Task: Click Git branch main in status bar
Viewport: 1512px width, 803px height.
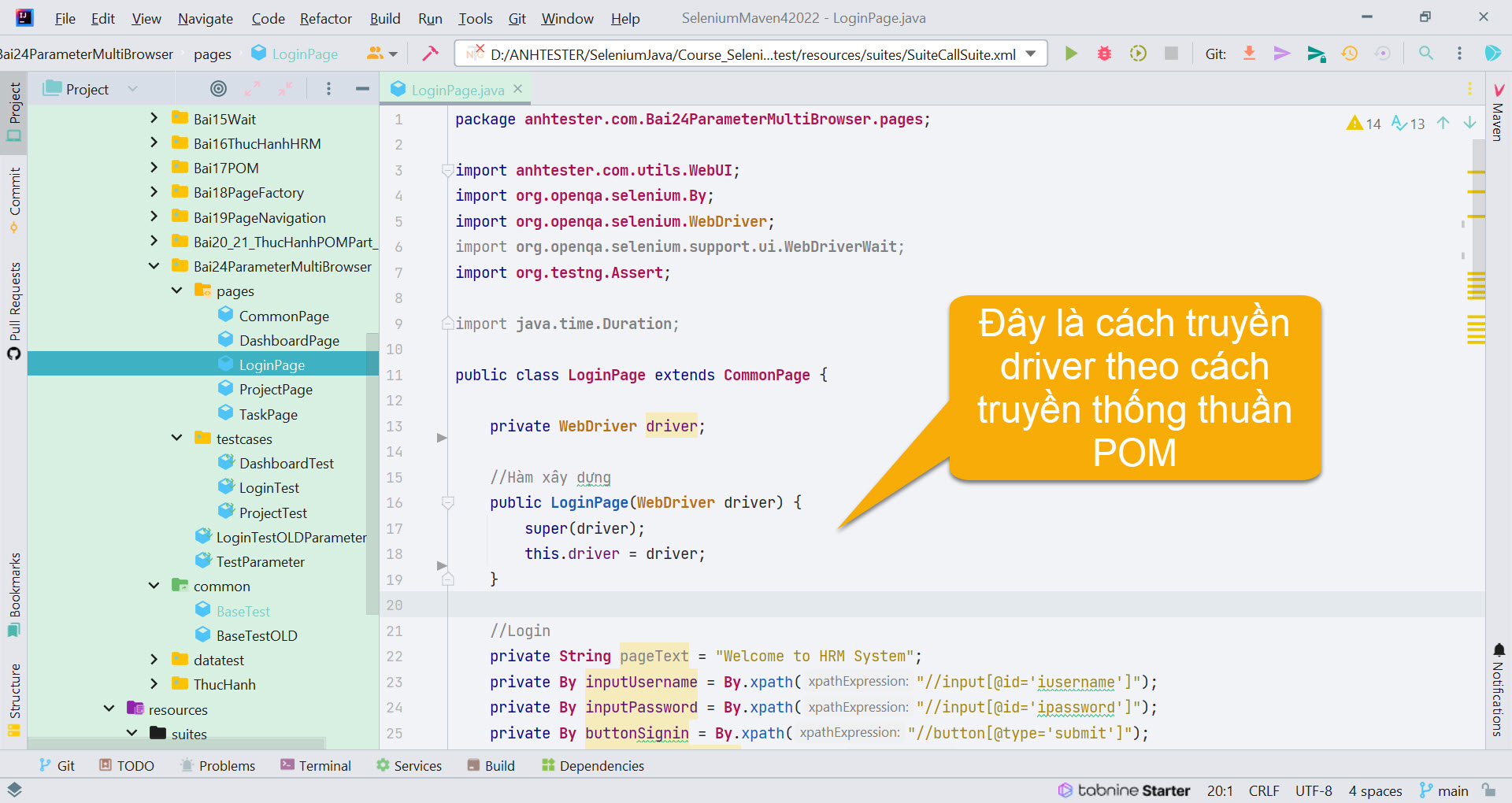Action: (x=1444, y=790)
